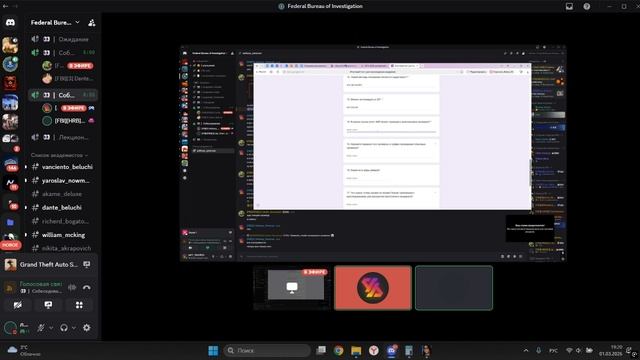Switch keyboard language 'РУС' in tray
Screen dimensions: 640x360
[553, 351]
